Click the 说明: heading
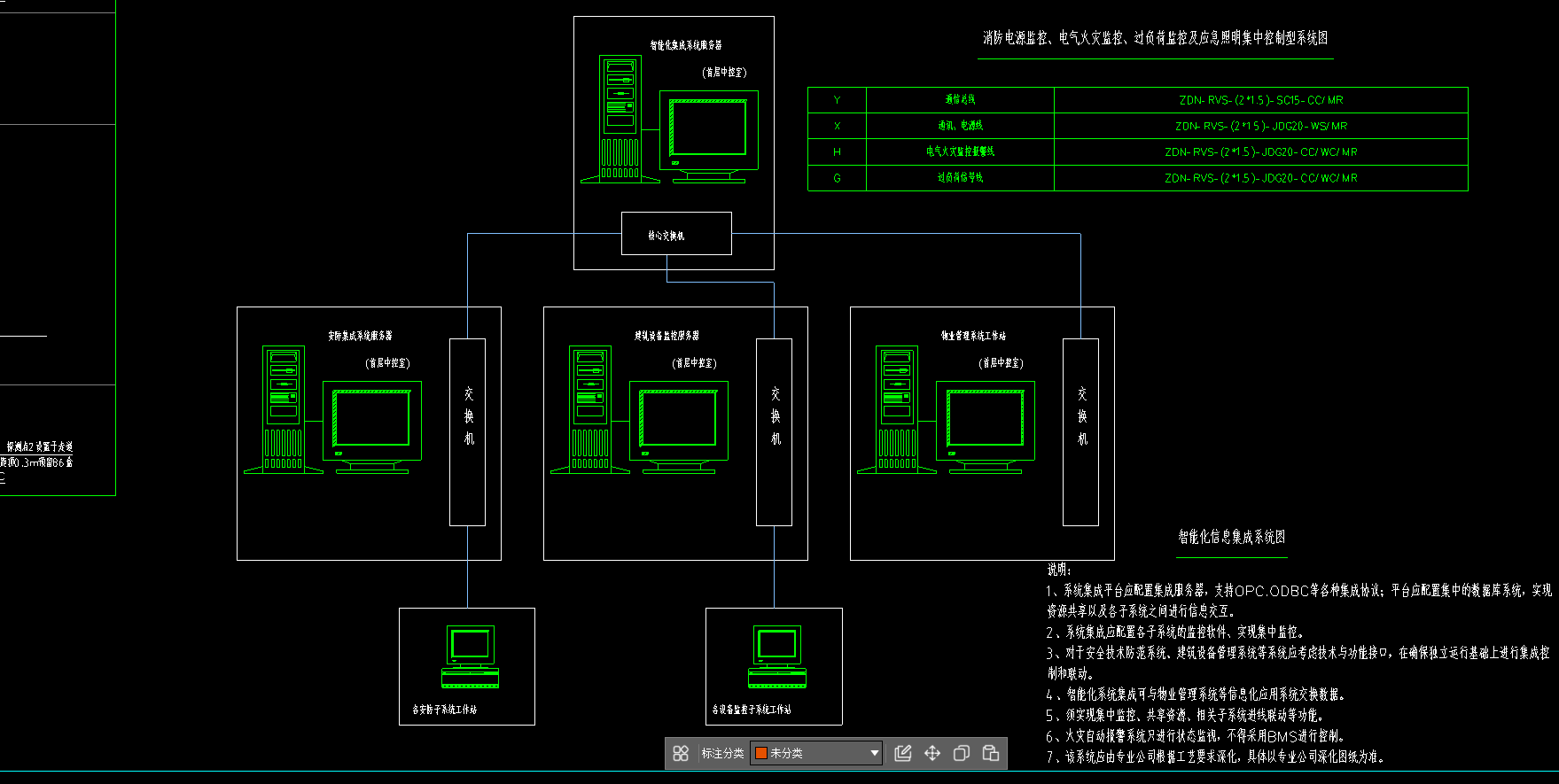 [x=1058, y=570]
